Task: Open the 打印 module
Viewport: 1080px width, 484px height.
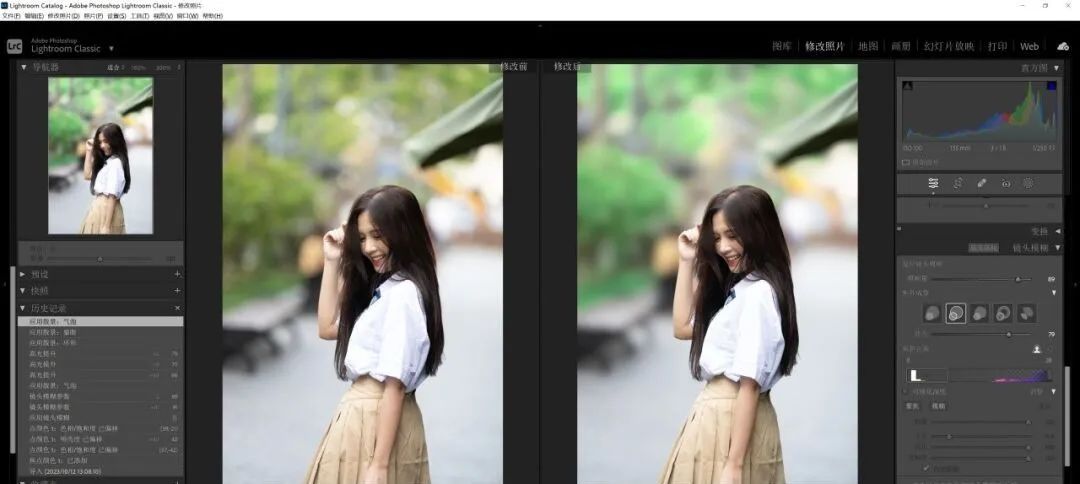Action: [x=997, y=46]
